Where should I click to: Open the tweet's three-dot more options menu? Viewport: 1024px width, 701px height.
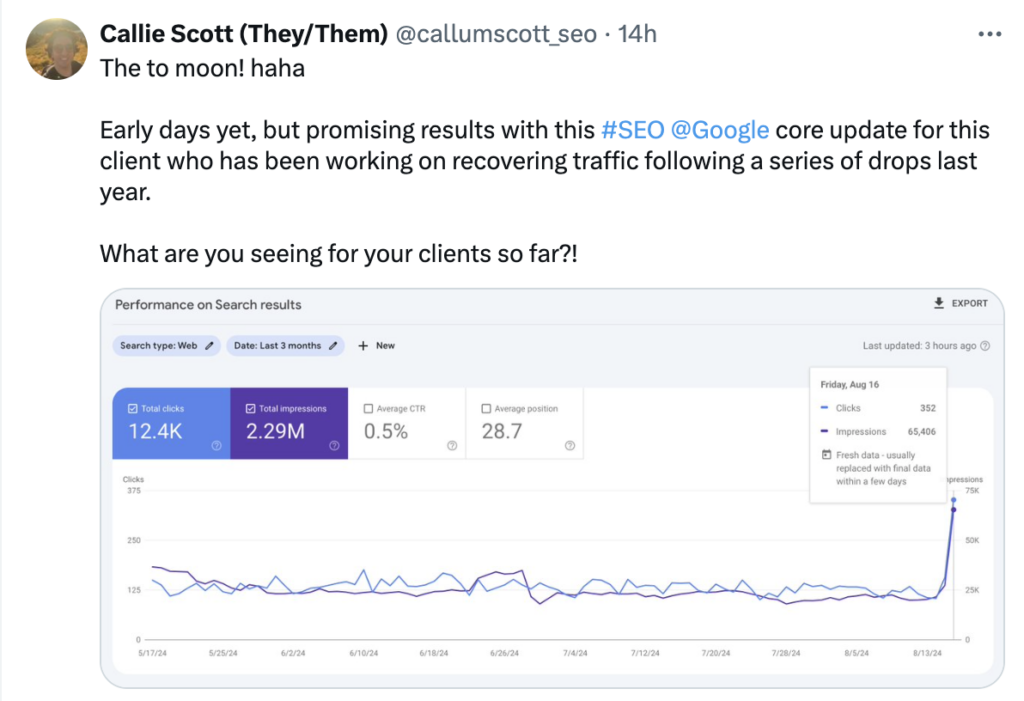[x=988, y=34]
